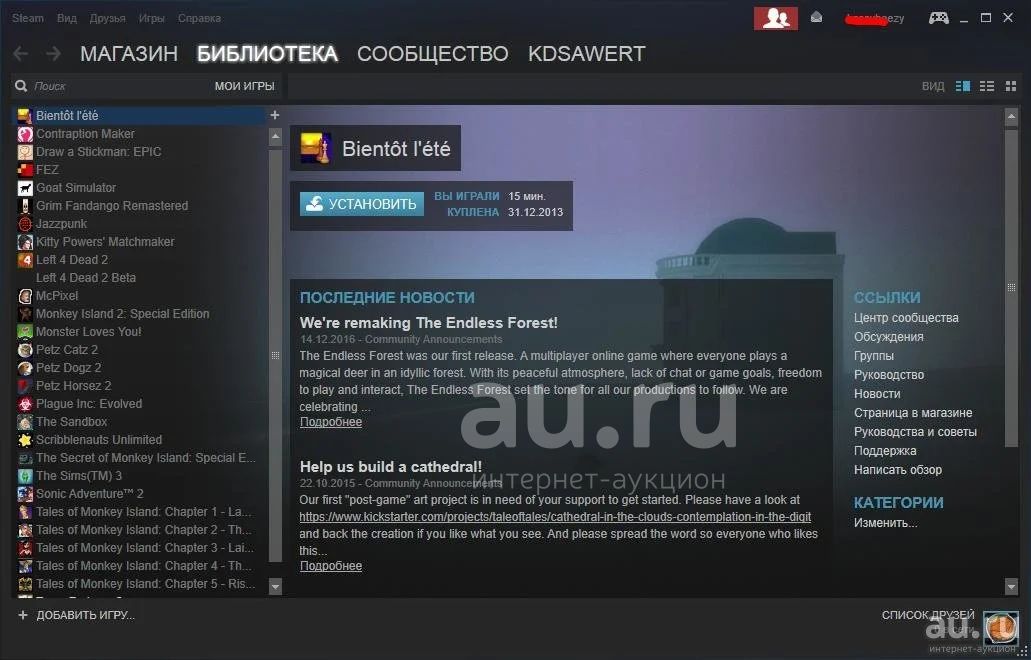The image size is (1031, 660).
Task: Open the Steam menu
Action: coord(28,18)
